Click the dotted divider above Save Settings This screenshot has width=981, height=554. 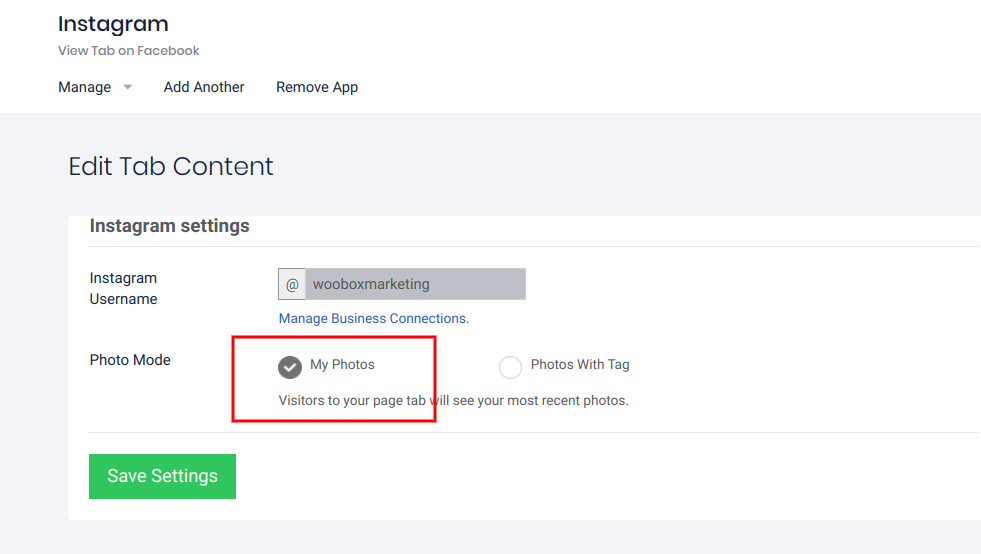point(530,433)
